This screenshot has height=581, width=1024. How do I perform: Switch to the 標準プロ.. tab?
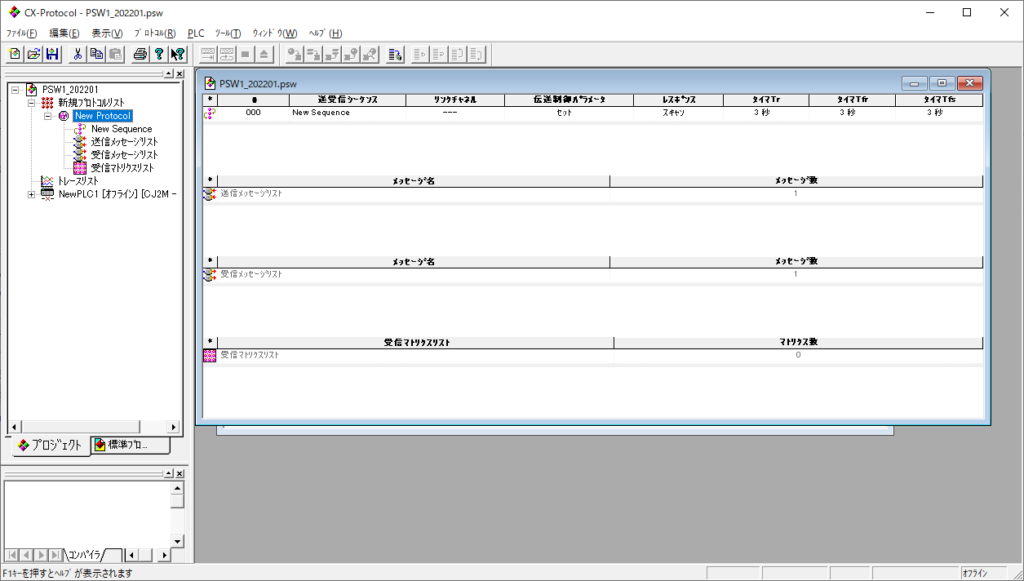pyautogui.click(x=130, y=445)
